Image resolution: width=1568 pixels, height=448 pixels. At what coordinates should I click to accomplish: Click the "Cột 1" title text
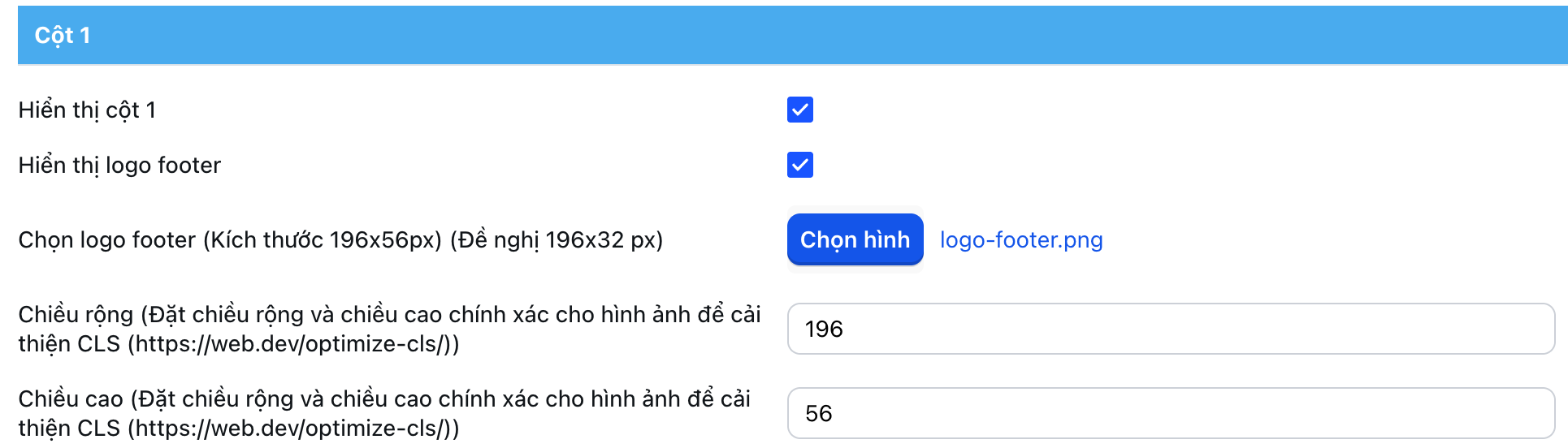pyautogui.click(x=63, y=35)
